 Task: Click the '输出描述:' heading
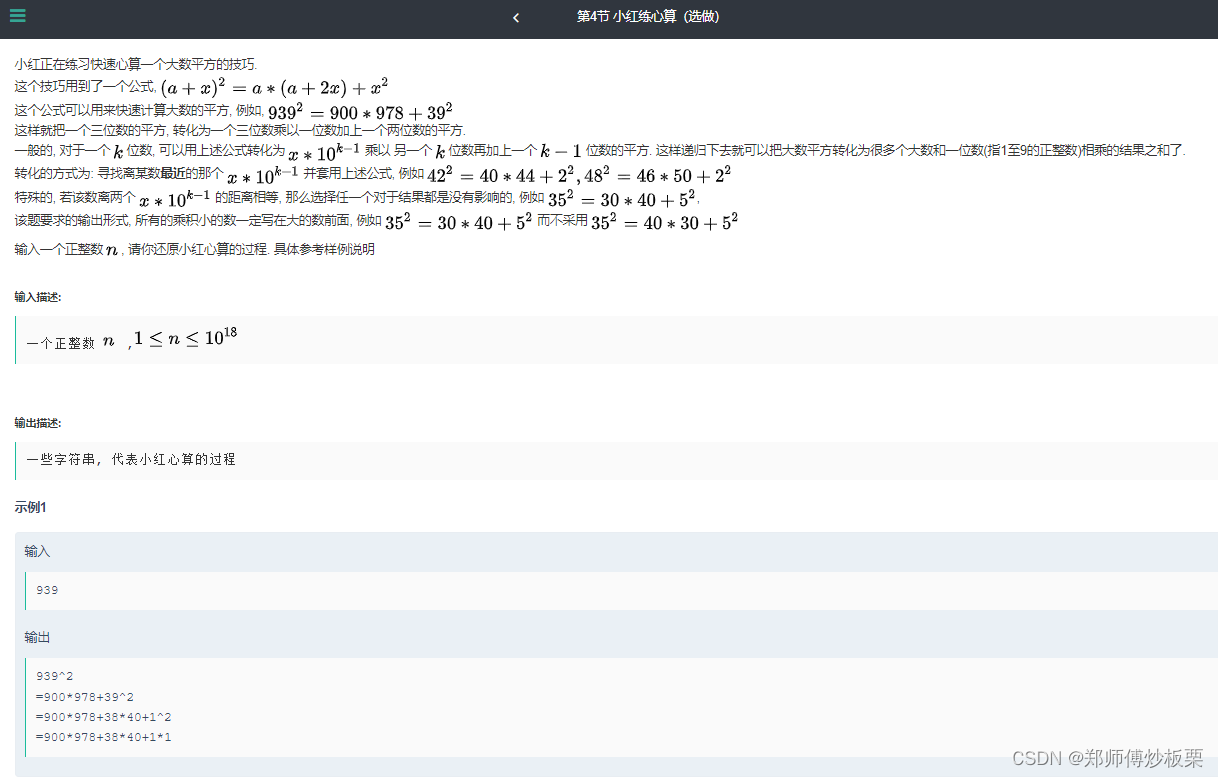click(x=38, y=423)
